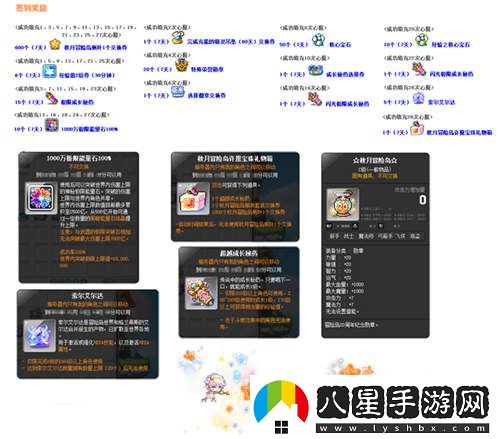
Task: Click the 特殊荣誉勋章 medal icon
Action: pos(182,65)
